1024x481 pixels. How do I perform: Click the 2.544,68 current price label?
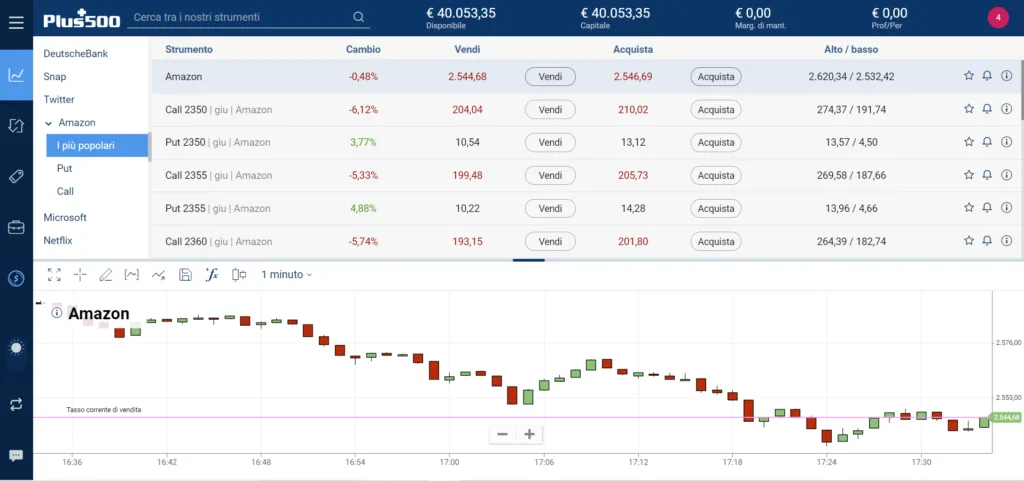coord(1006,417)
